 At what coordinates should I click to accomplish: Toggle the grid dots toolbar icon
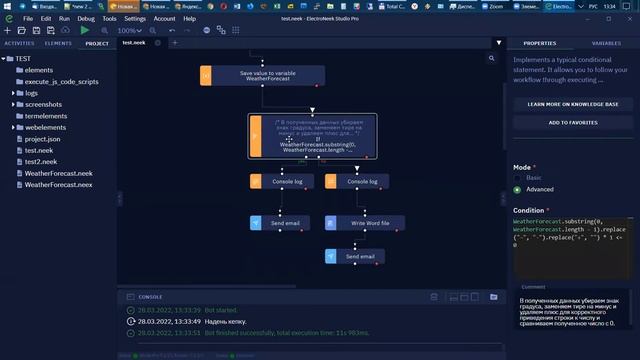pyautogui.click(x=236, y=31)
